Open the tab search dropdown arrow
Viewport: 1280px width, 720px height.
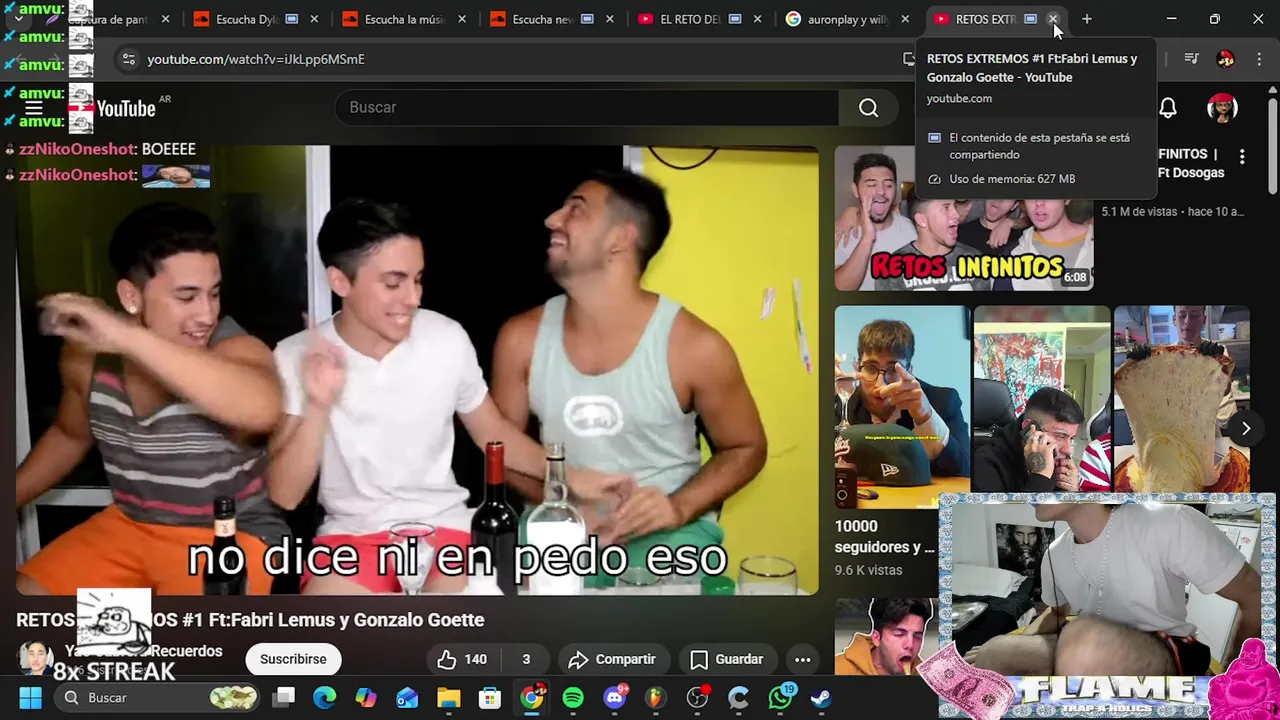[18, 19]
